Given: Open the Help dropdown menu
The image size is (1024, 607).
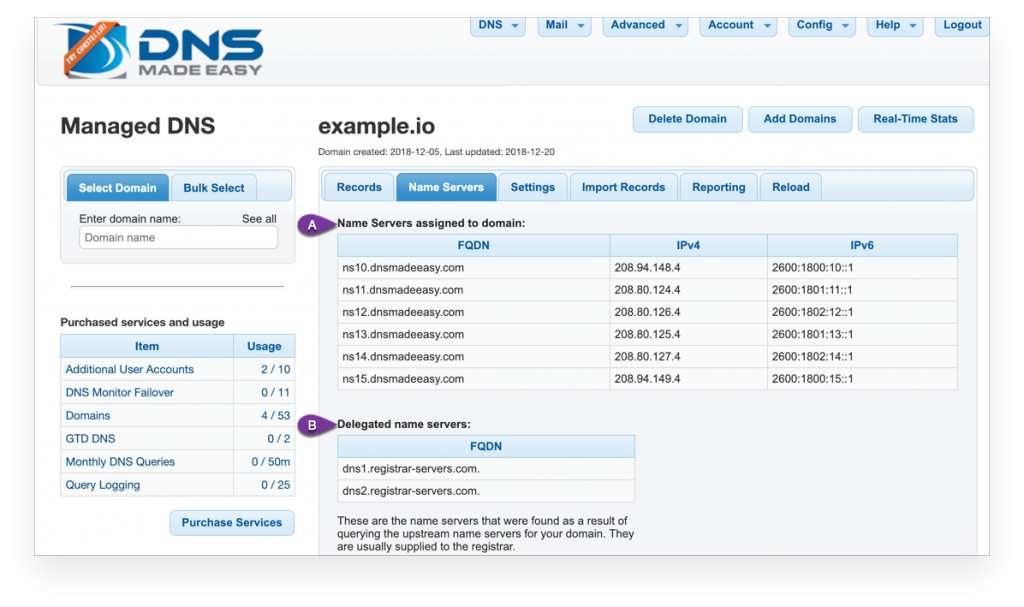Looking at the screenshot, I should [895, 26].
